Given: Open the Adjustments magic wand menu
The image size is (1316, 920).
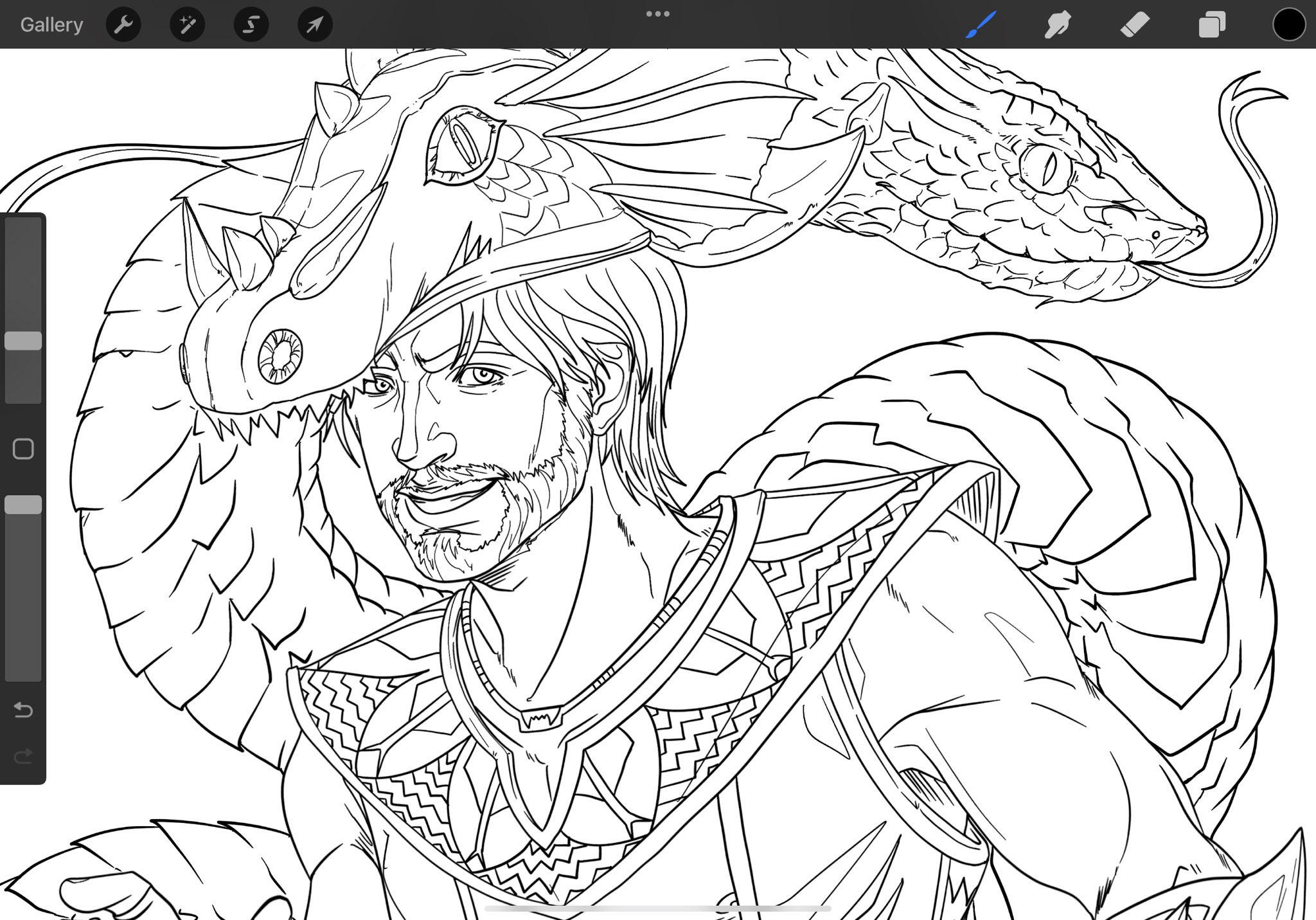Looking at the screenshot, I should [187, 25].
